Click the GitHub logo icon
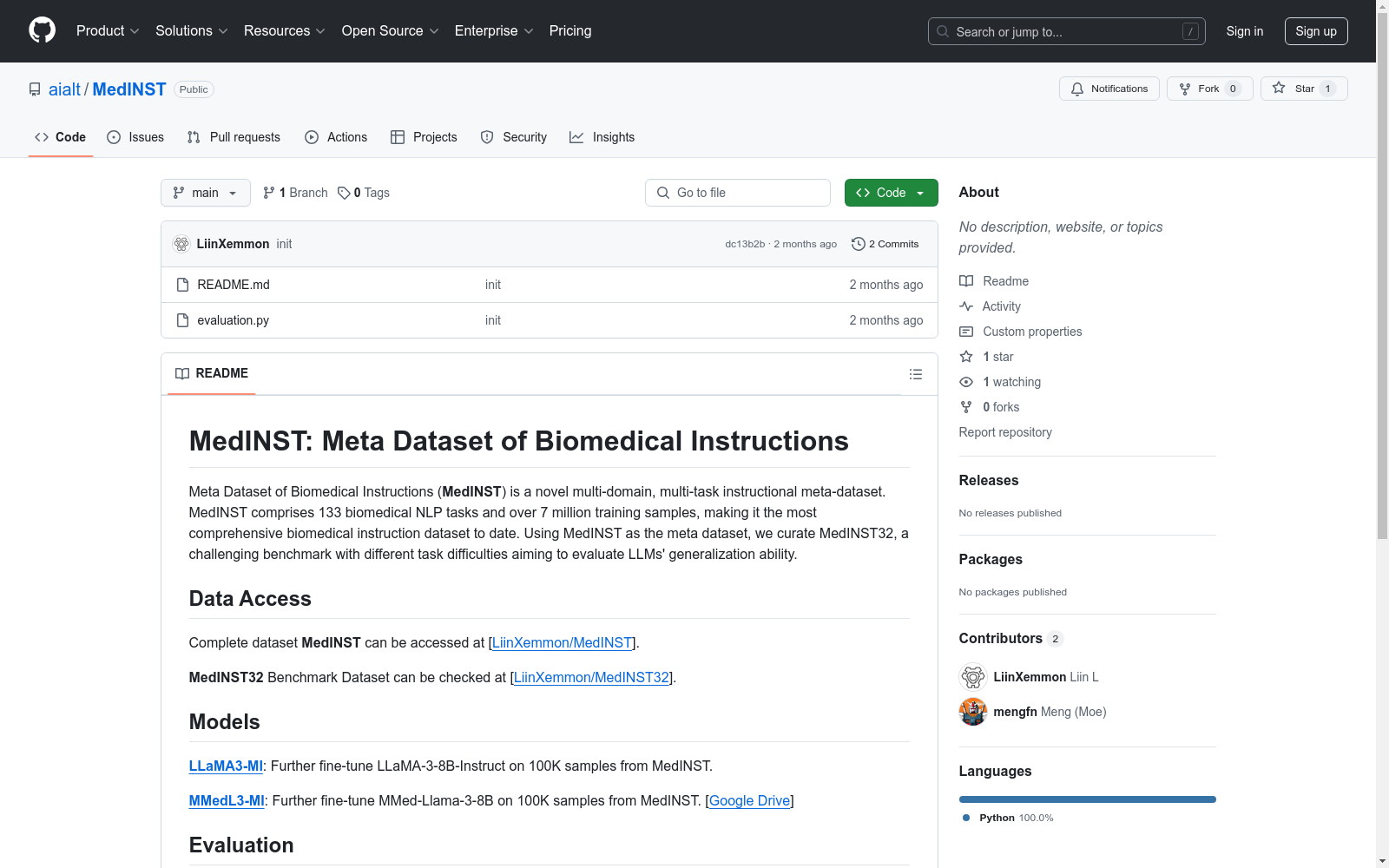The image size is (1389, 868). 42,30
